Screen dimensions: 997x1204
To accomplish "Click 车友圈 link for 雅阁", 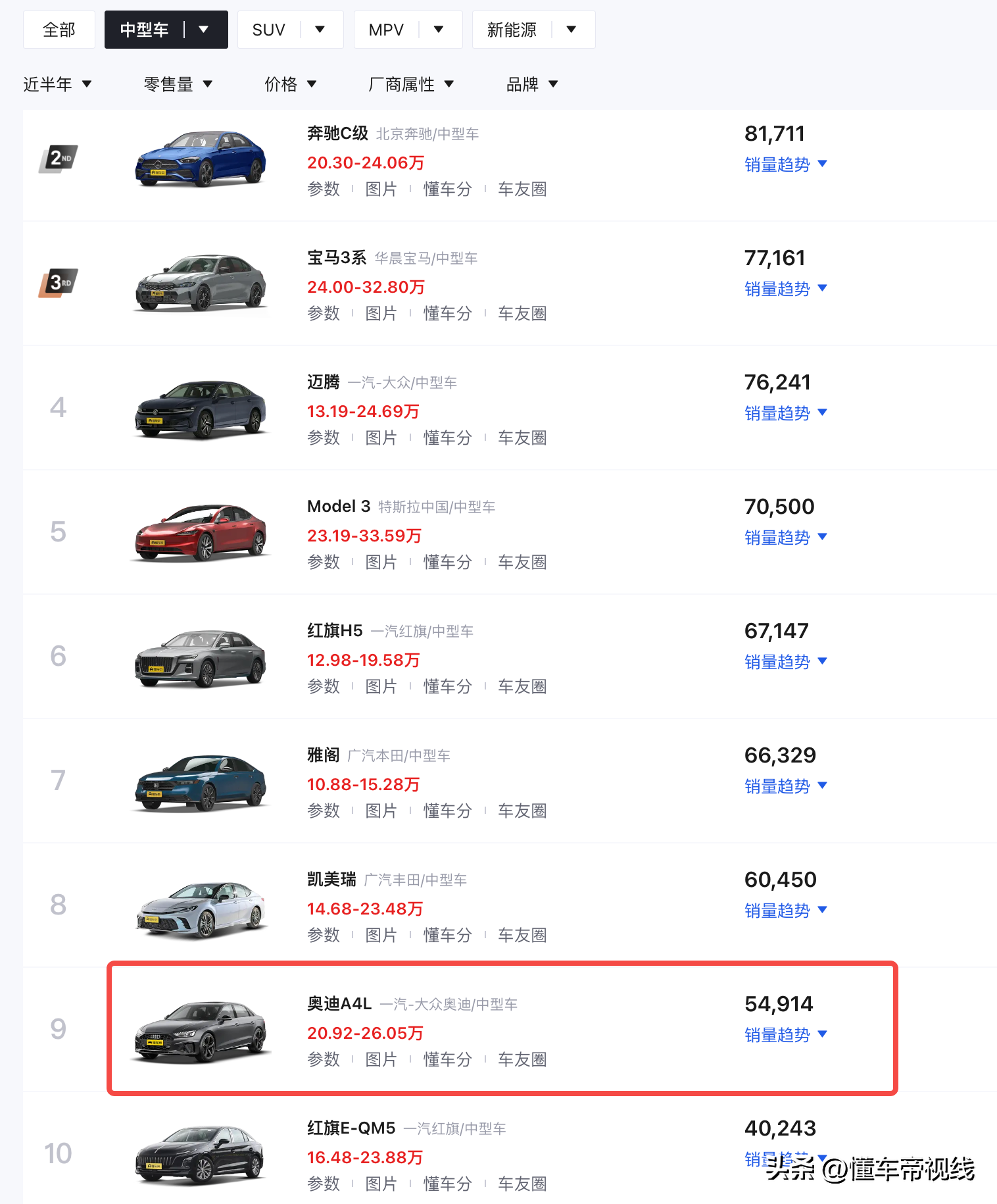I will click(522, 811).
